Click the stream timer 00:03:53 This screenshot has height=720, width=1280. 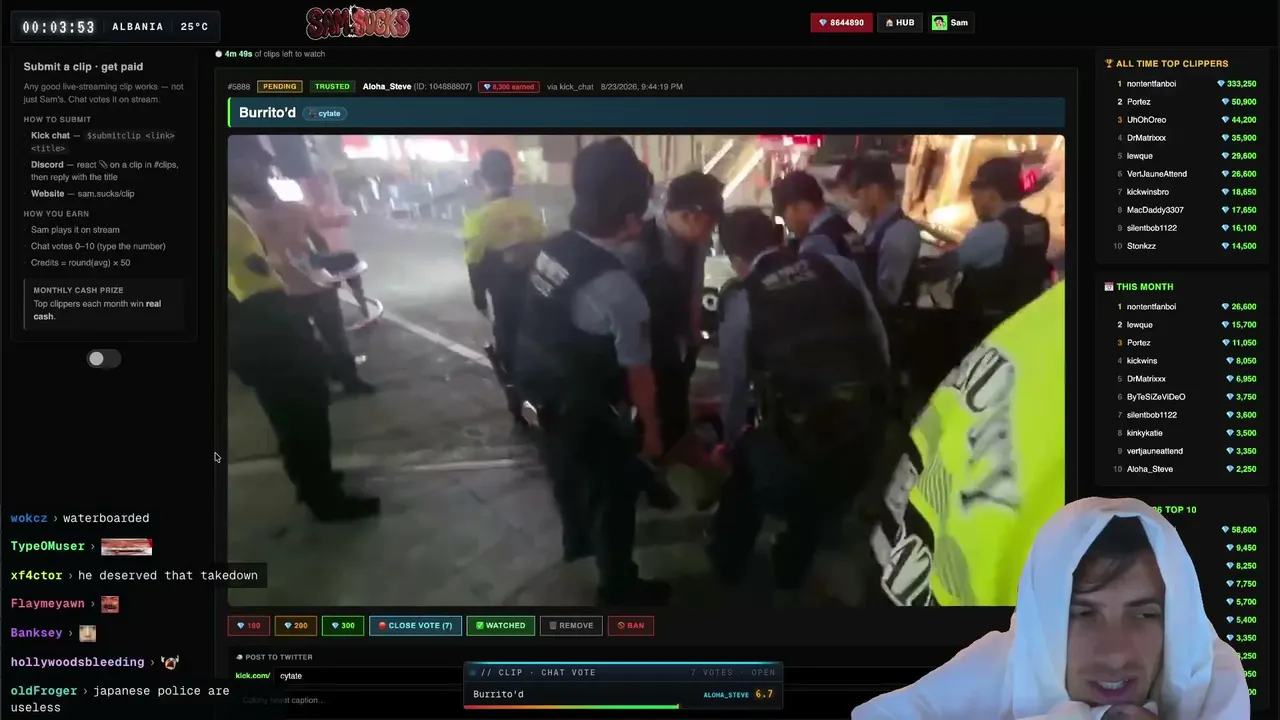pyautogui.click(x=59, y=27)
